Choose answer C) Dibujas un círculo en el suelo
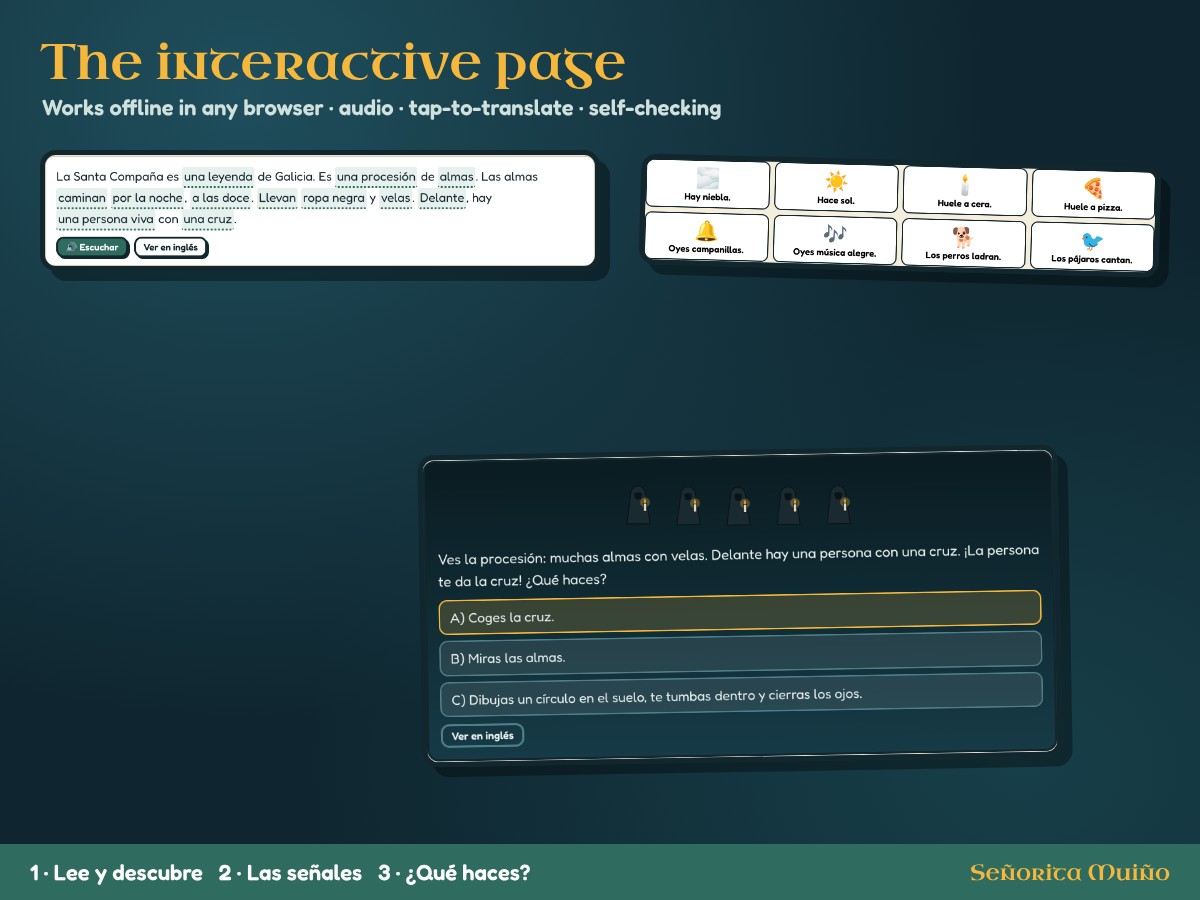1200x900 pixels. point(741,695)
